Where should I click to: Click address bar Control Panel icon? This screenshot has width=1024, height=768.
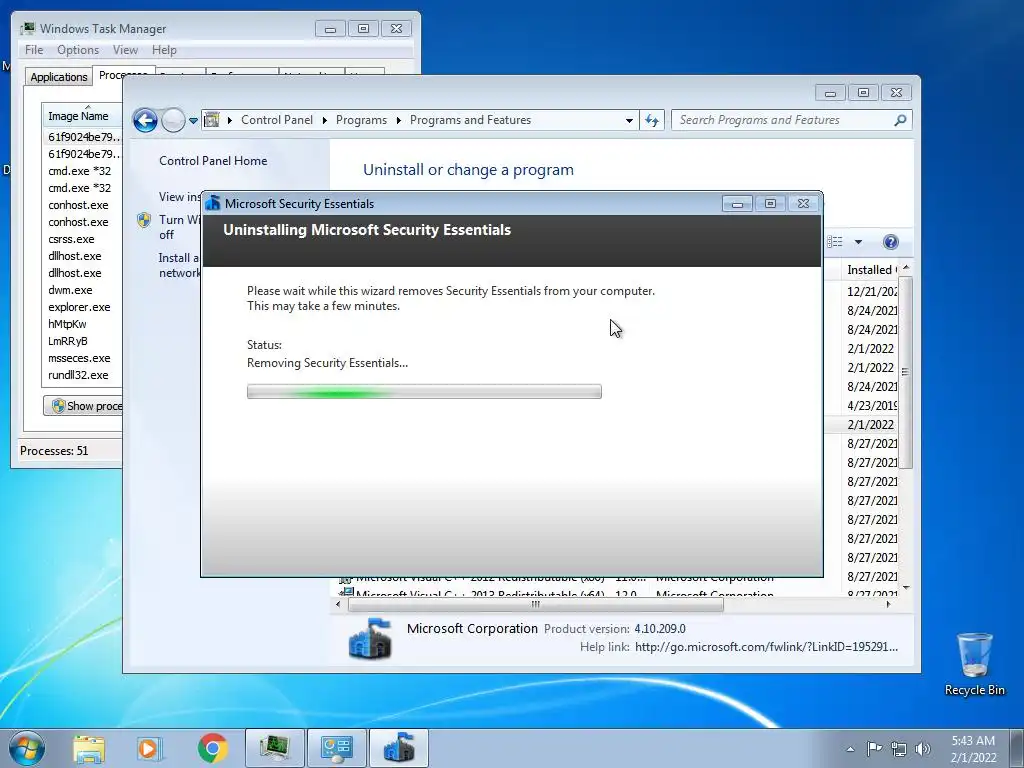pyautogui.click(x=212, y=120)
